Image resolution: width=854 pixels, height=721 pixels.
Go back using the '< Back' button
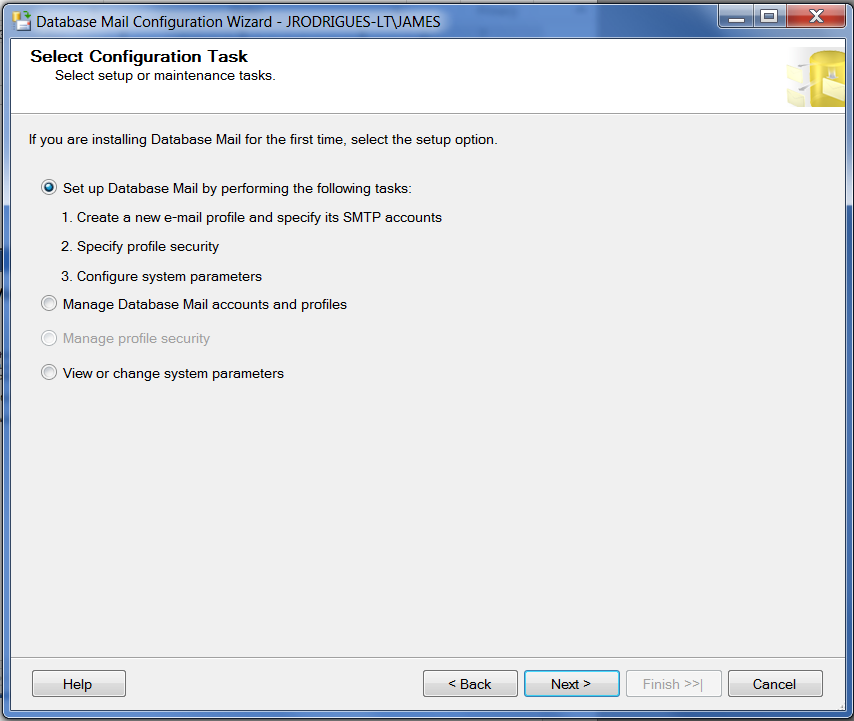(470, 684)
